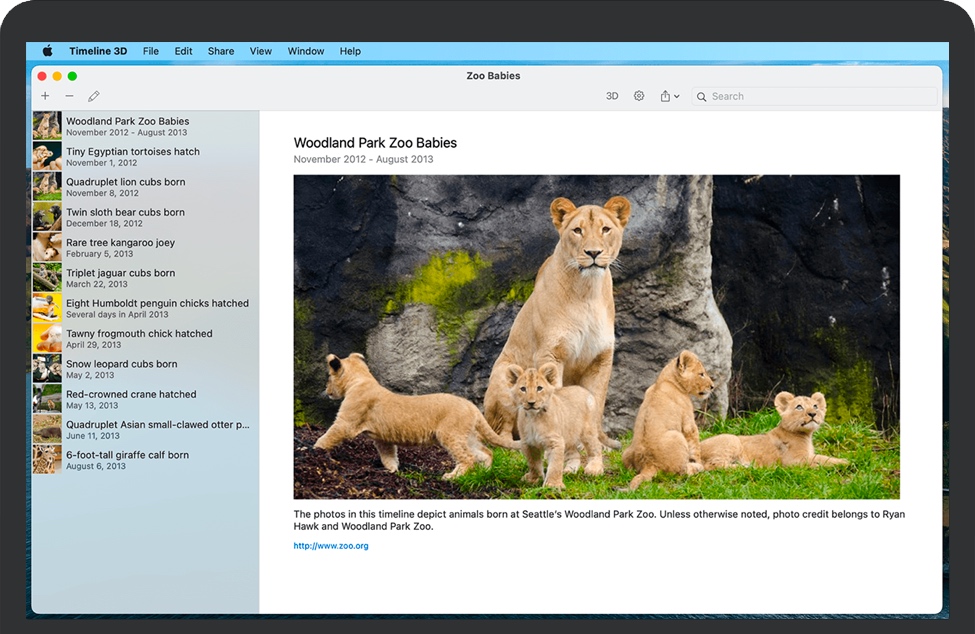Open the Share menu in the menu bar
The height and width of the screenshot is (634, 975).
click(220, 51)
